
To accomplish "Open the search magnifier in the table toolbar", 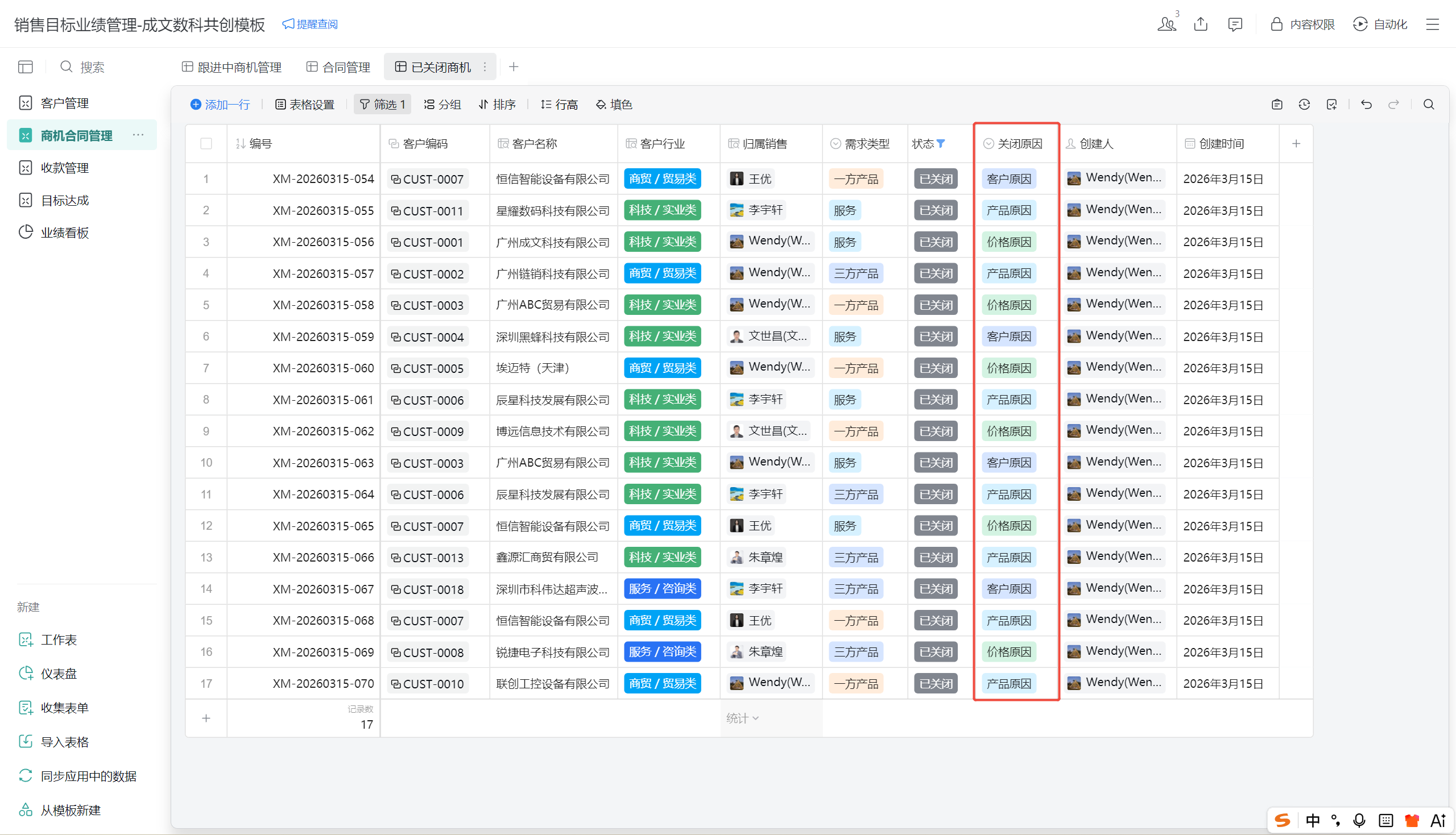I will (x=1429, y=105).
